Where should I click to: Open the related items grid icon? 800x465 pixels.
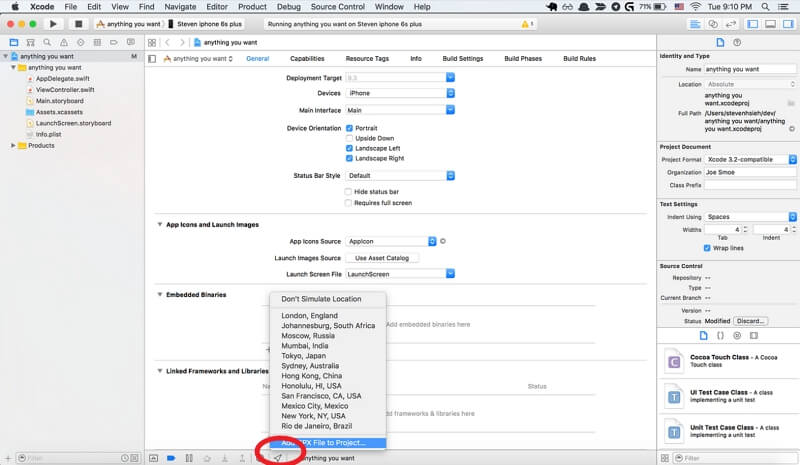click(152, 42)
